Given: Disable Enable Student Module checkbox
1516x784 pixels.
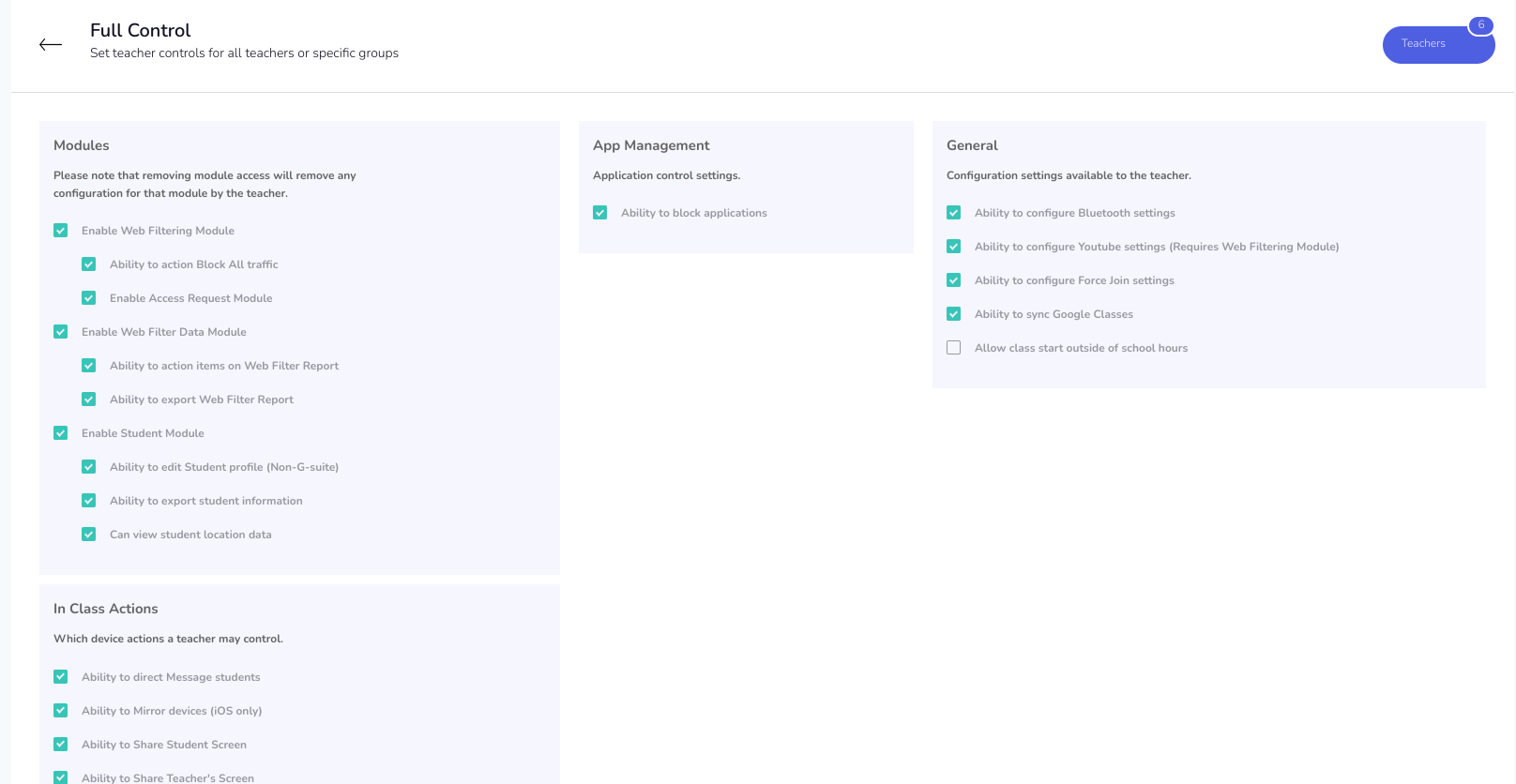Looking at the screenshot, I should (x=61, y=433).
